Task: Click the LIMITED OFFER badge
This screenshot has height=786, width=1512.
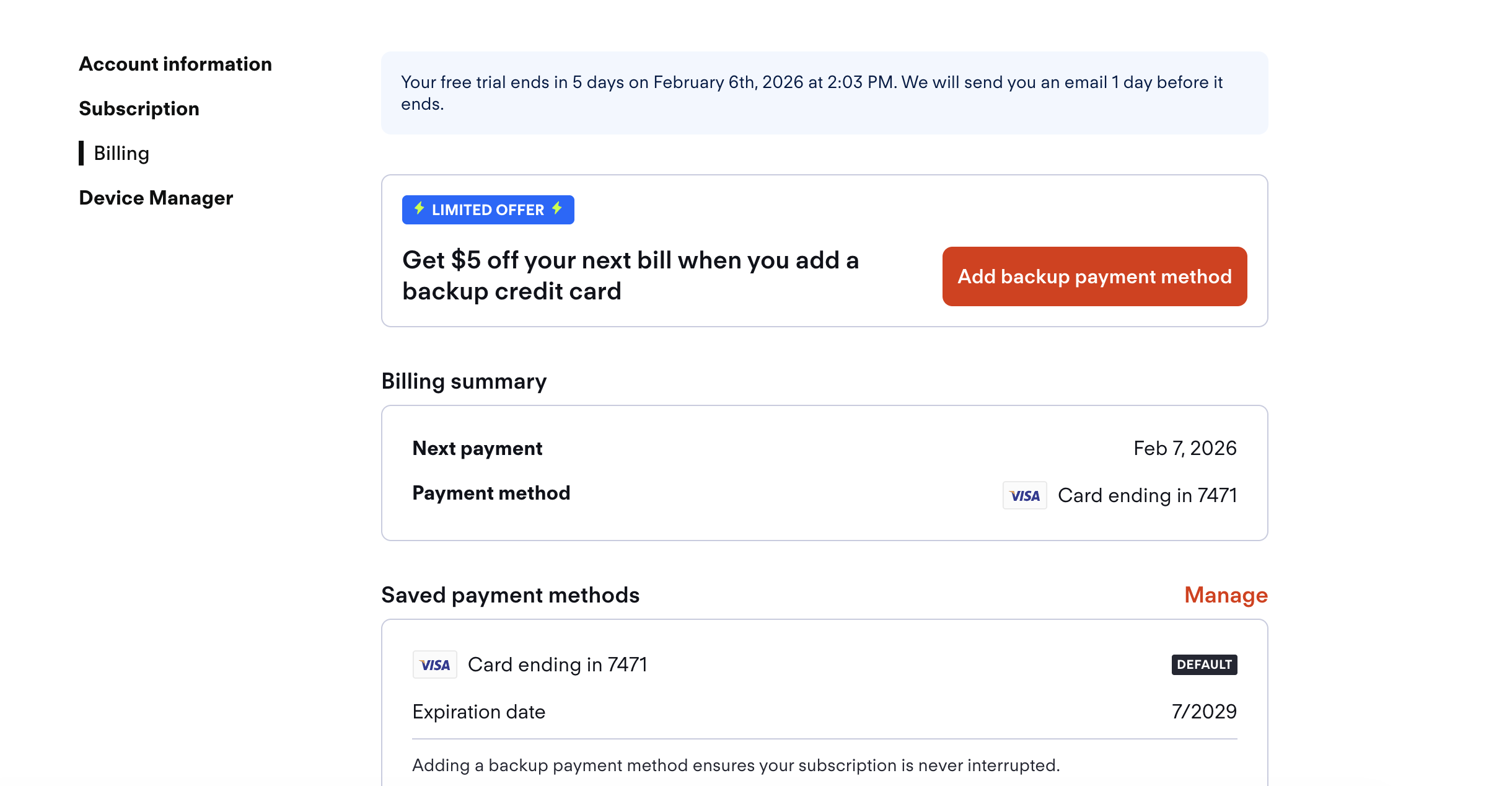Action: pyautogui.click(x=488, y=210)
